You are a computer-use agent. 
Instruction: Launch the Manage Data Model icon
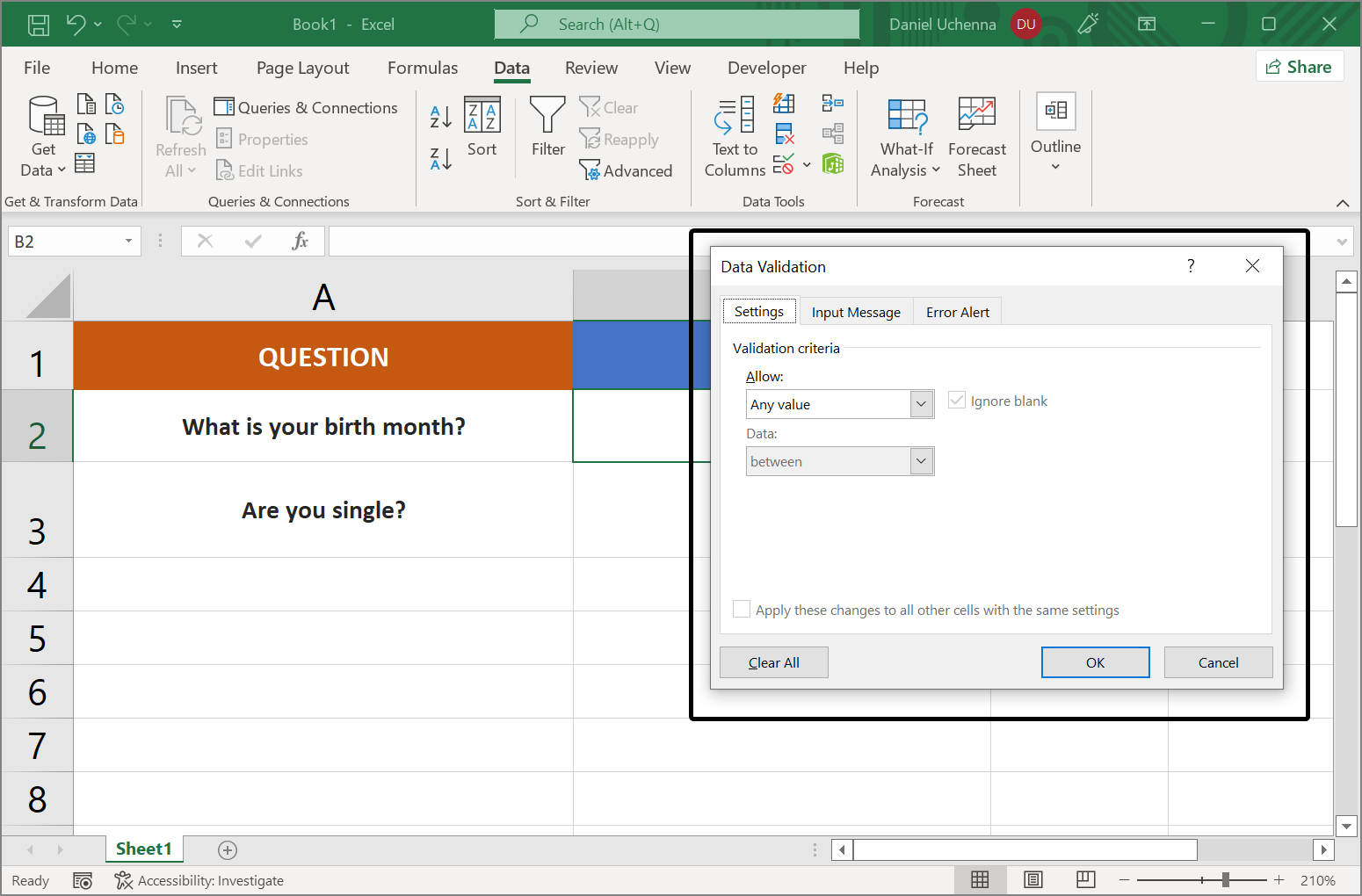point(833,163)
